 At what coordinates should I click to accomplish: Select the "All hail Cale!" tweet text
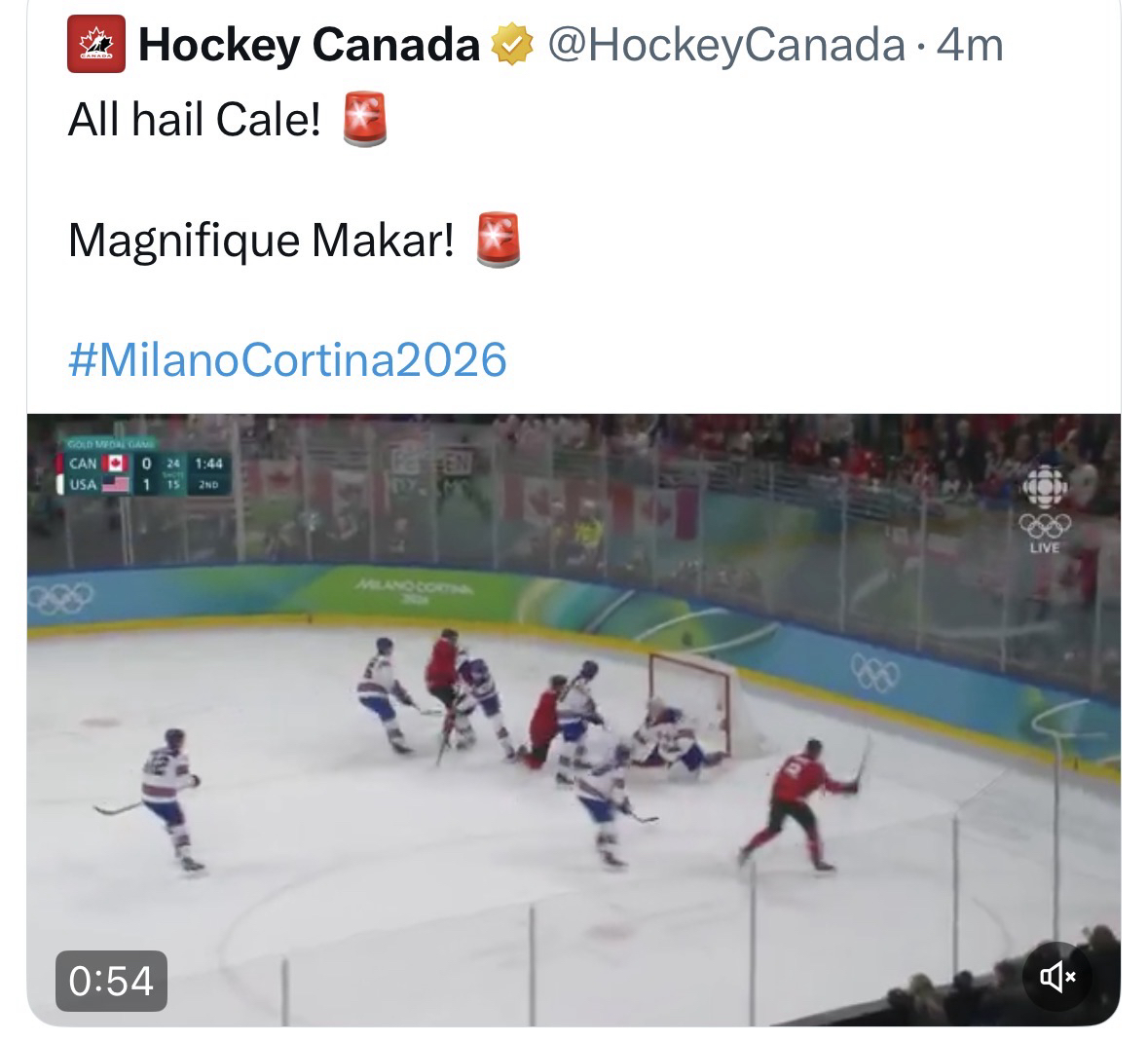[194, 121]
